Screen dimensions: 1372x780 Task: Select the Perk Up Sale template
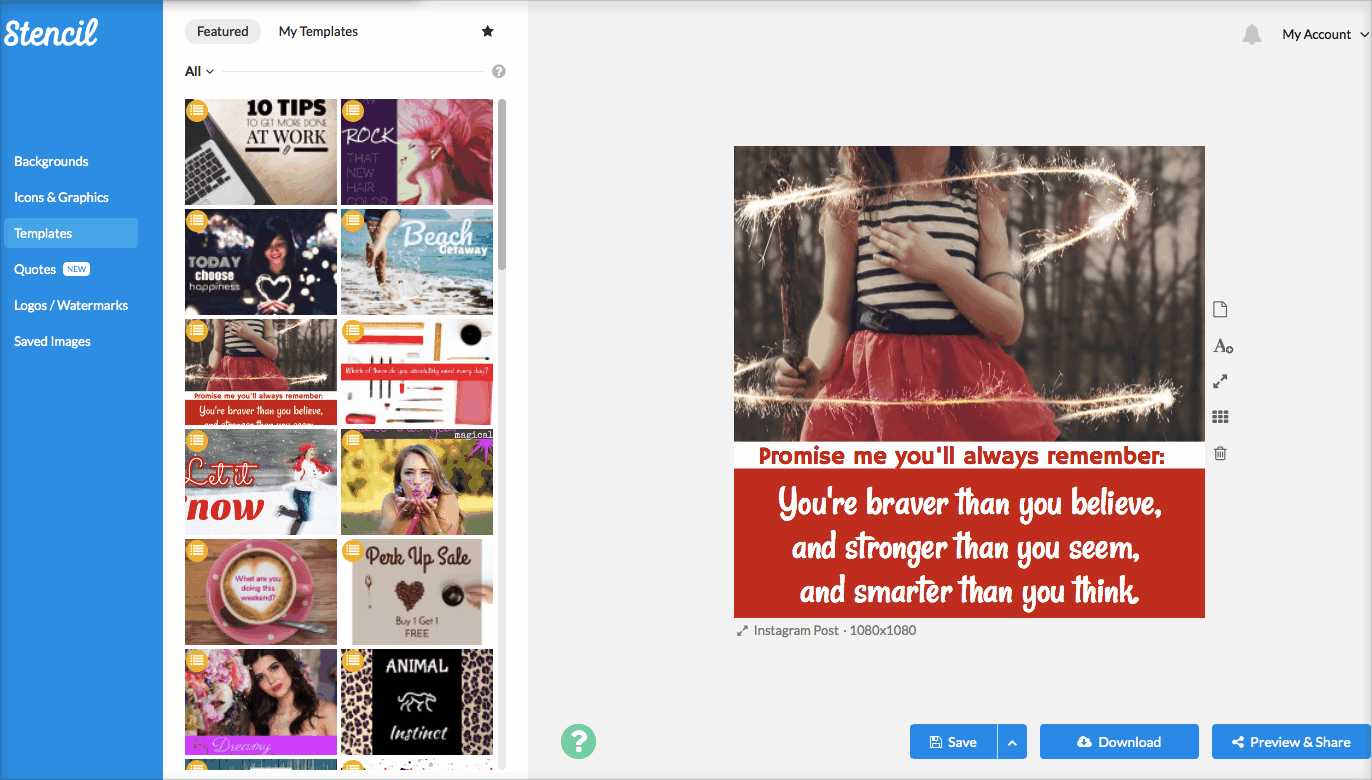click(417, 592)
